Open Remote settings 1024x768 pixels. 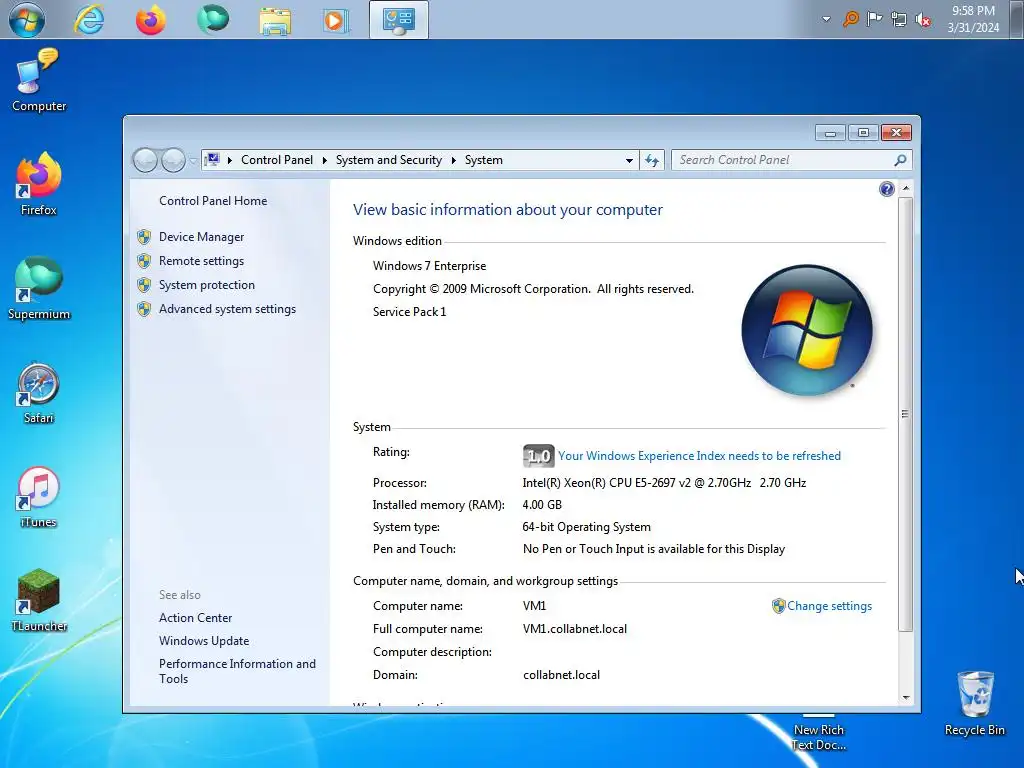pyautogui.click(x=201, y=261)
